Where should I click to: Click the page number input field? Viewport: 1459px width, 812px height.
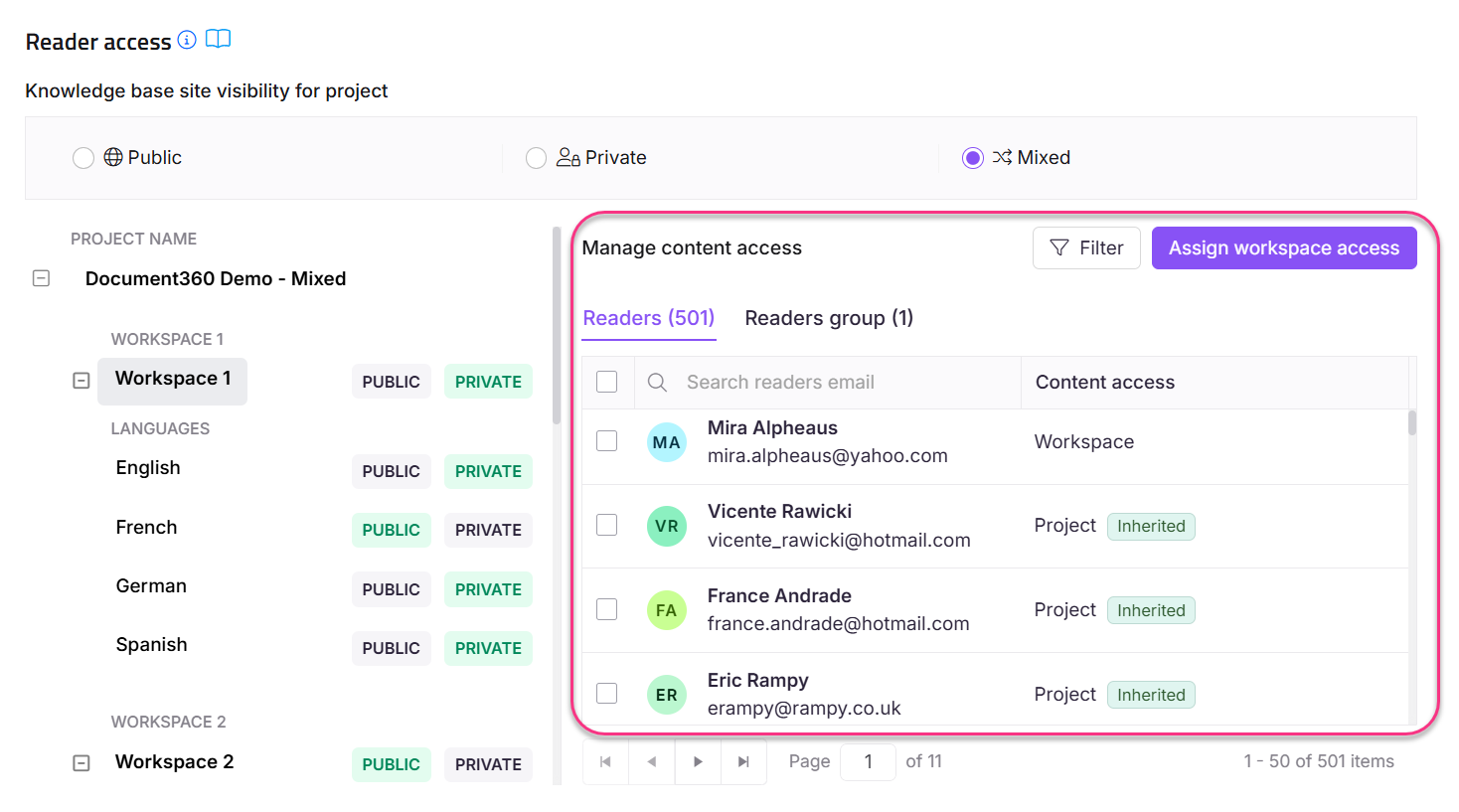point(868,760)
